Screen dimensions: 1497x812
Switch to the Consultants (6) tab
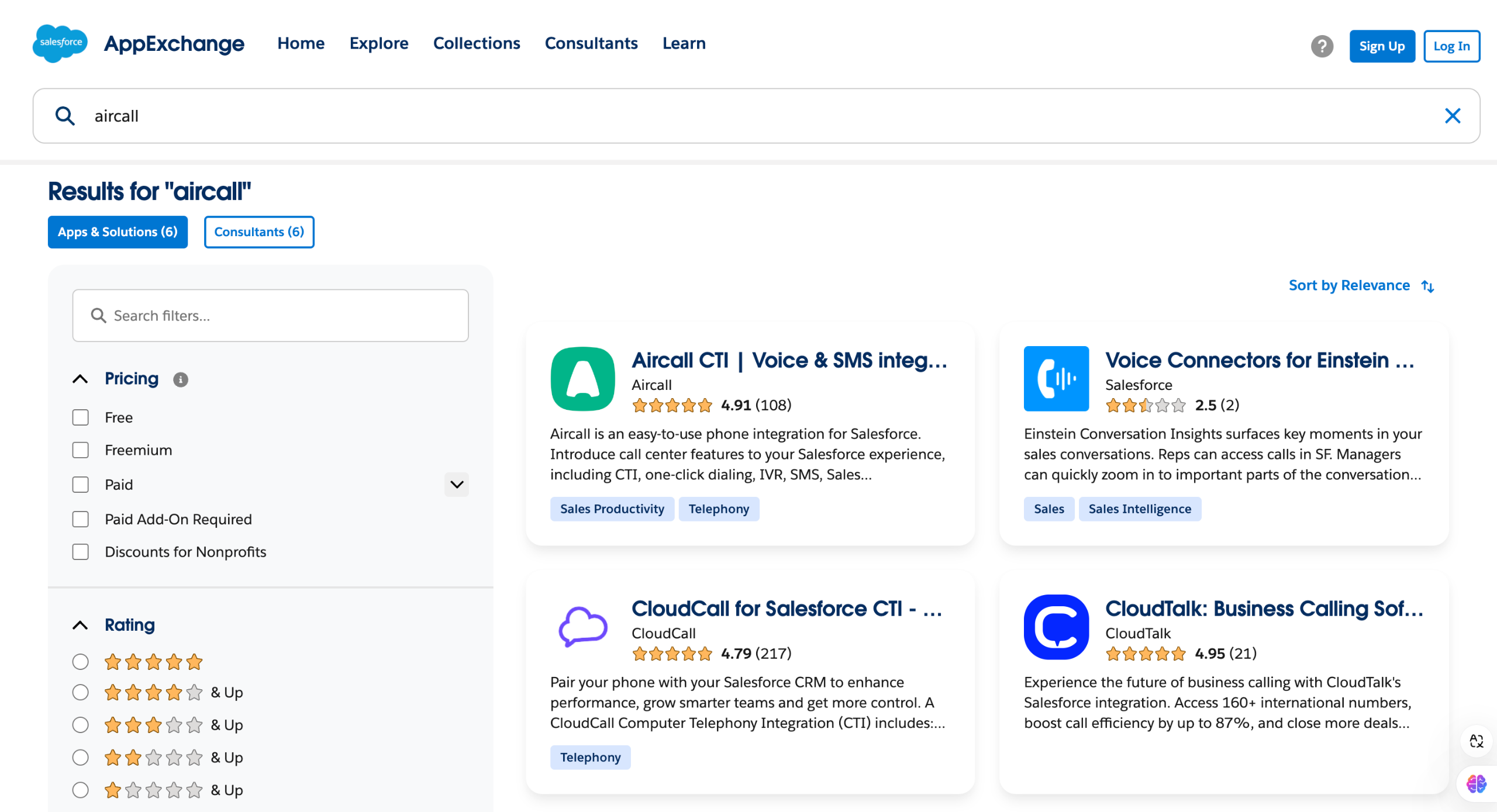259,232
